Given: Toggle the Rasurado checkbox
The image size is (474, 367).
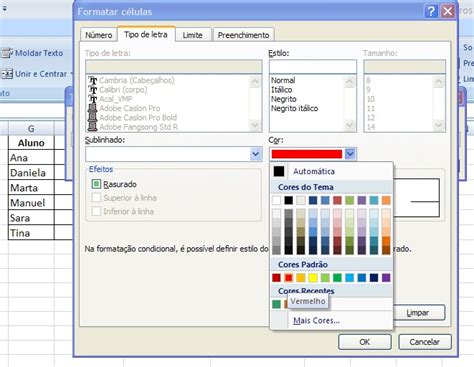Looking at the screenshot, I should pyautogui.click(x=96, y=184).
